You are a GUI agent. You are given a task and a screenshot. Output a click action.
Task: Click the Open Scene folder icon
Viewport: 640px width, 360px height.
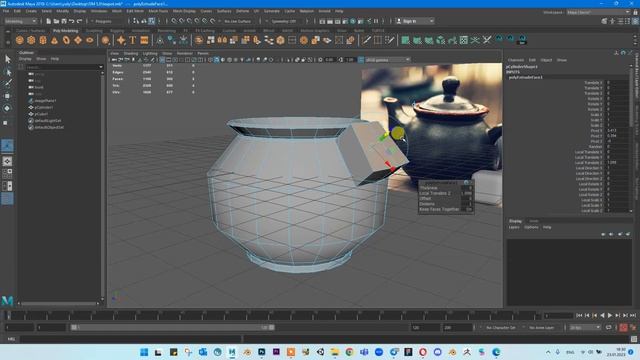tap(56, 21)
